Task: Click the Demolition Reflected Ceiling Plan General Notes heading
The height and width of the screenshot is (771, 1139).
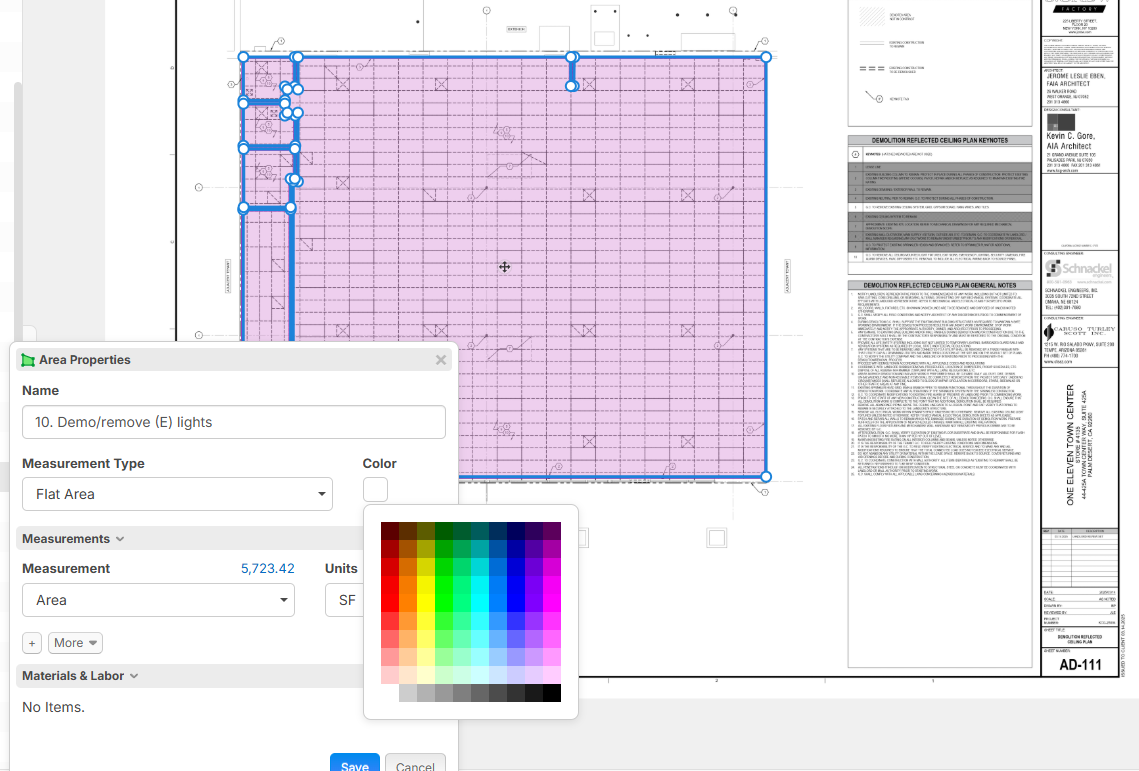Action: point(939,286)
